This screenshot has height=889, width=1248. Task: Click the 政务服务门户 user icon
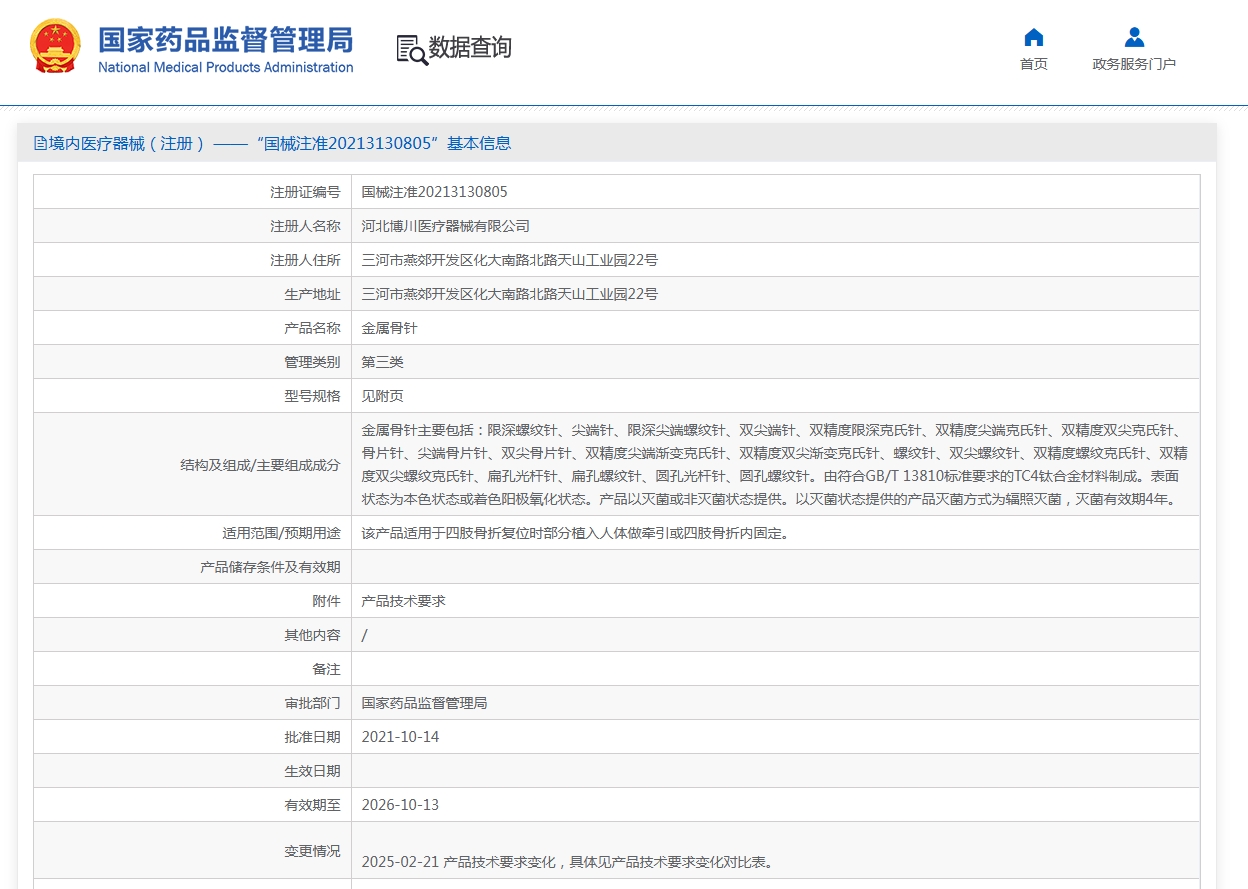(x=1134, y=37)
